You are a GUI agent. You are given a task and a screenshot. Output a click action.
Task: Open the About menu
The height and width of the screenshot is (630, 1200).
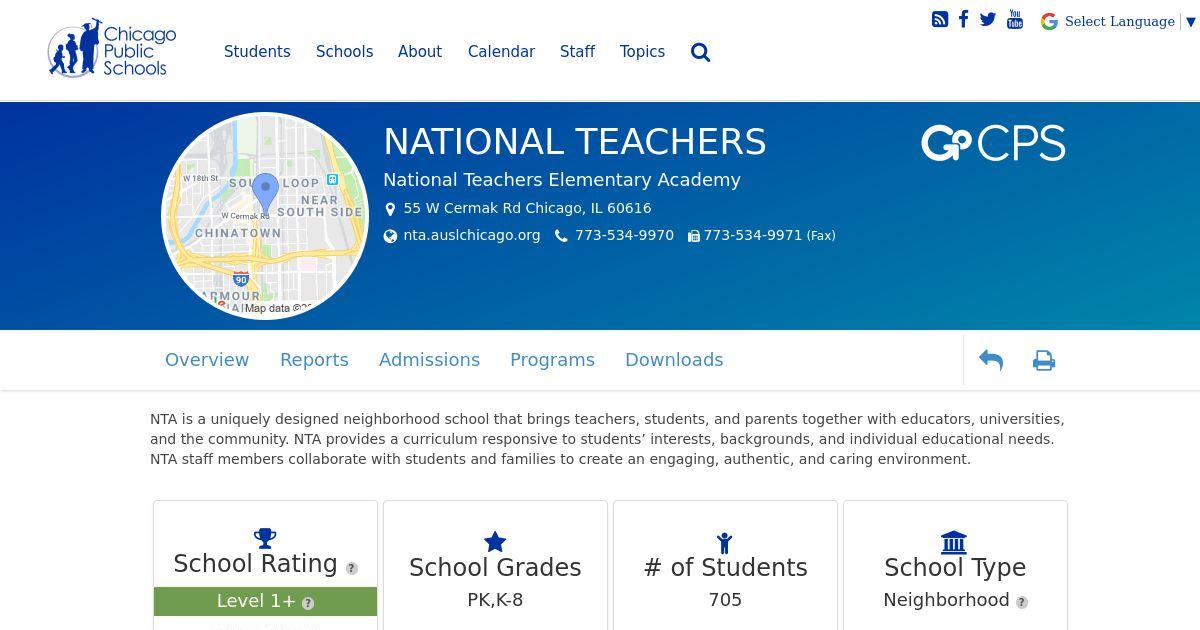point(420,52)
